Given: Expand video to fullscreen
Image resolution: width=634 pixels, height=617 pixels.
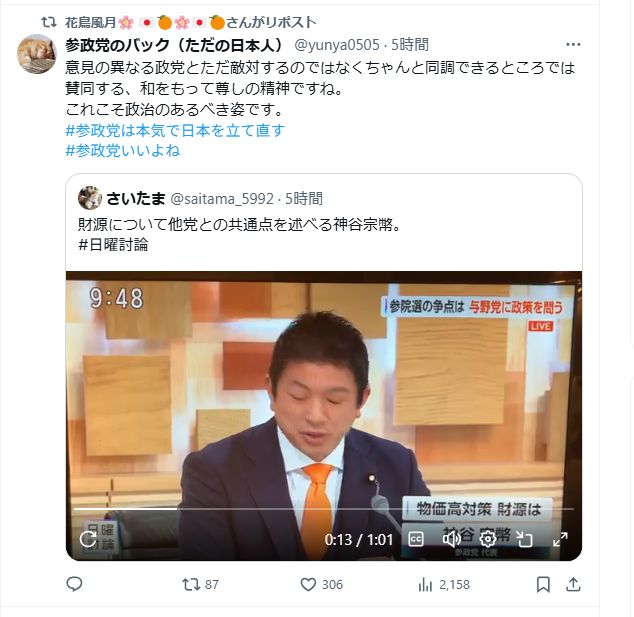Looking at the screenshot, I should [x=560, y=539].
